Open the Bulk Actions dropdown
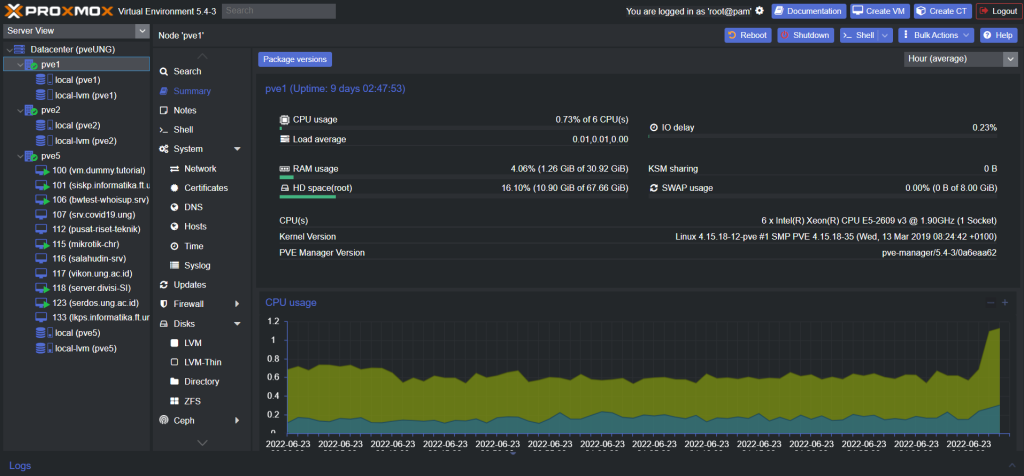The image size is (1024, 476). click(936, 35)
